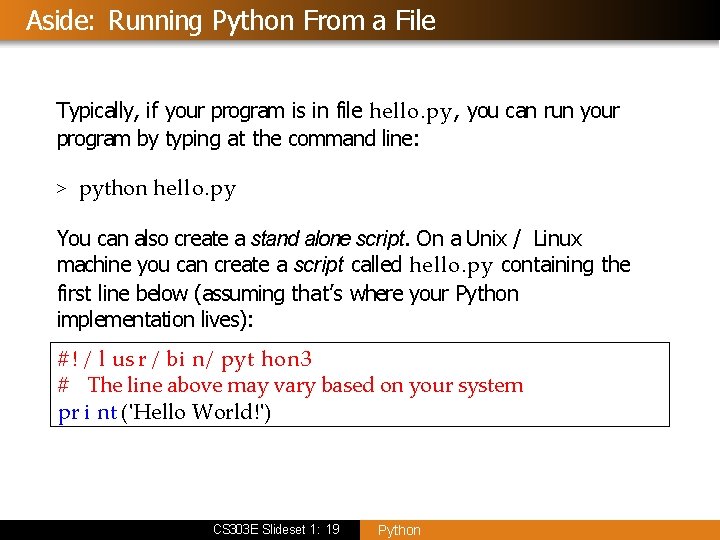Click the comment 'The line above may vary'

click(202, 386)
